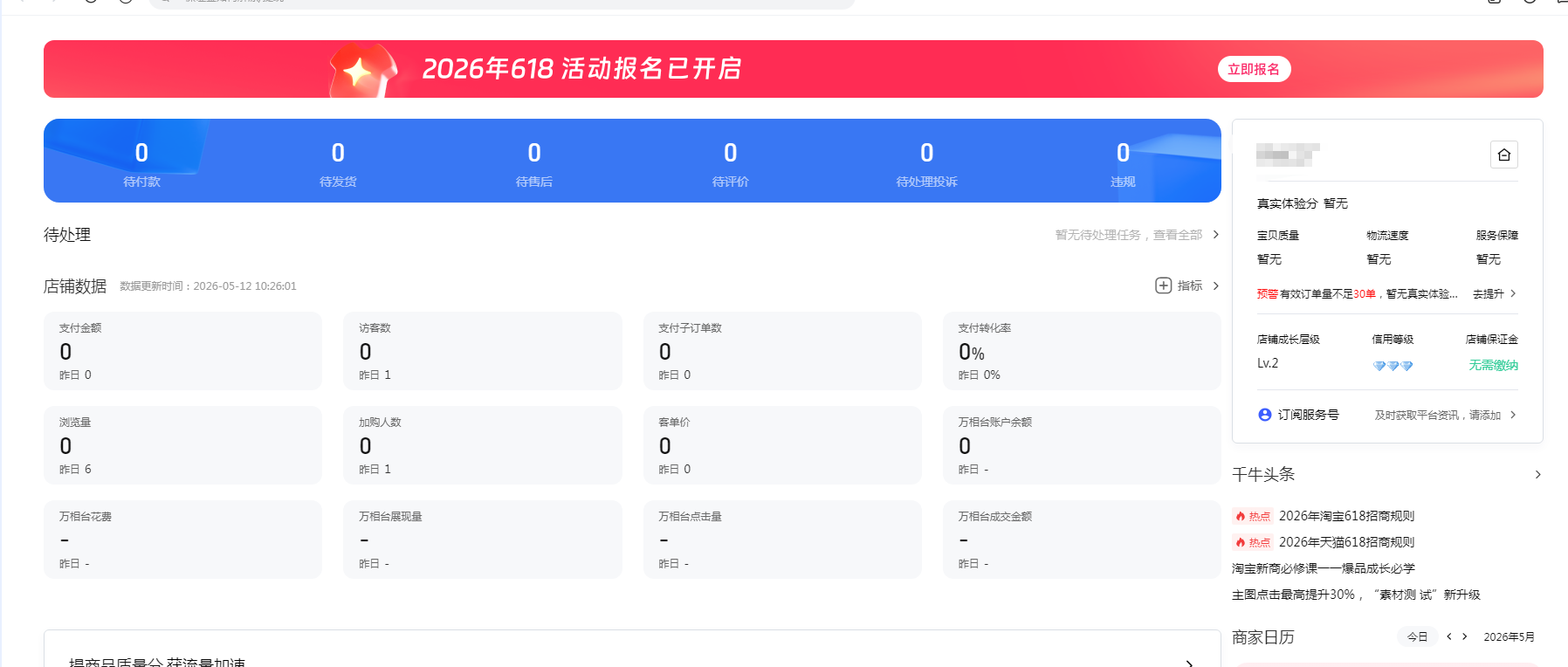
Task: Click the 商家日历 section title
Action: pos(1263,637)
